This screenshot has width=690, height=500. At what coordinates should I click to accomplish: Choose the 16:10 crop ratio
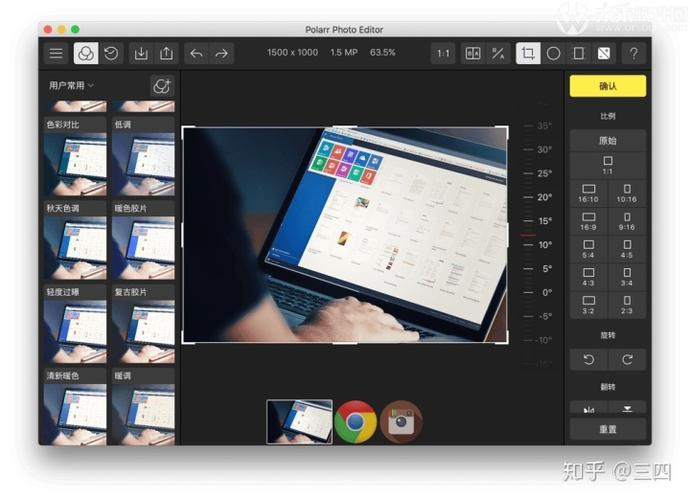point(589,194)
